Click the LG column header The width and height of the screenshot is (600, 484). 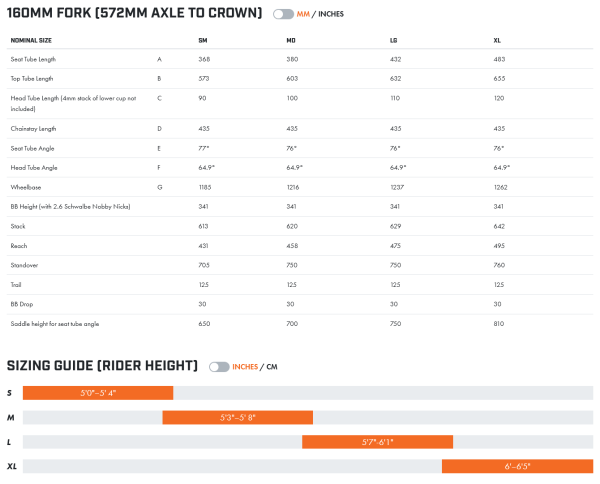(394, 41)
